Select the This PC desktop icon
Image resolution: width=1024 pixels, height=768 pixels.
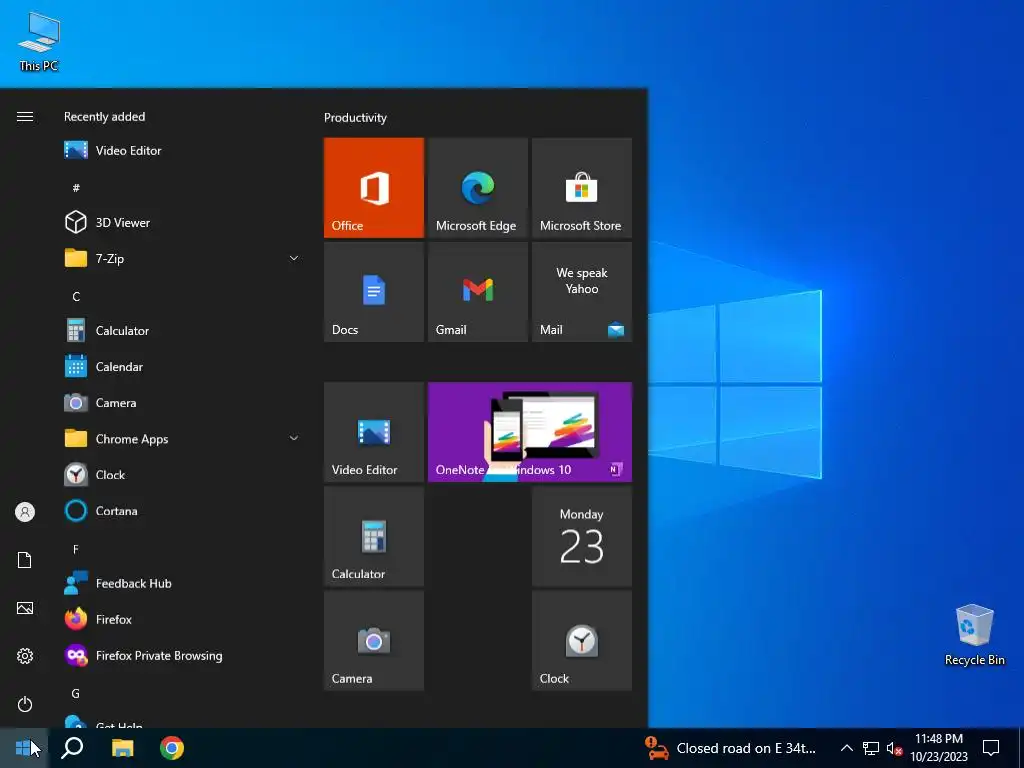click(x=39, y=41)
